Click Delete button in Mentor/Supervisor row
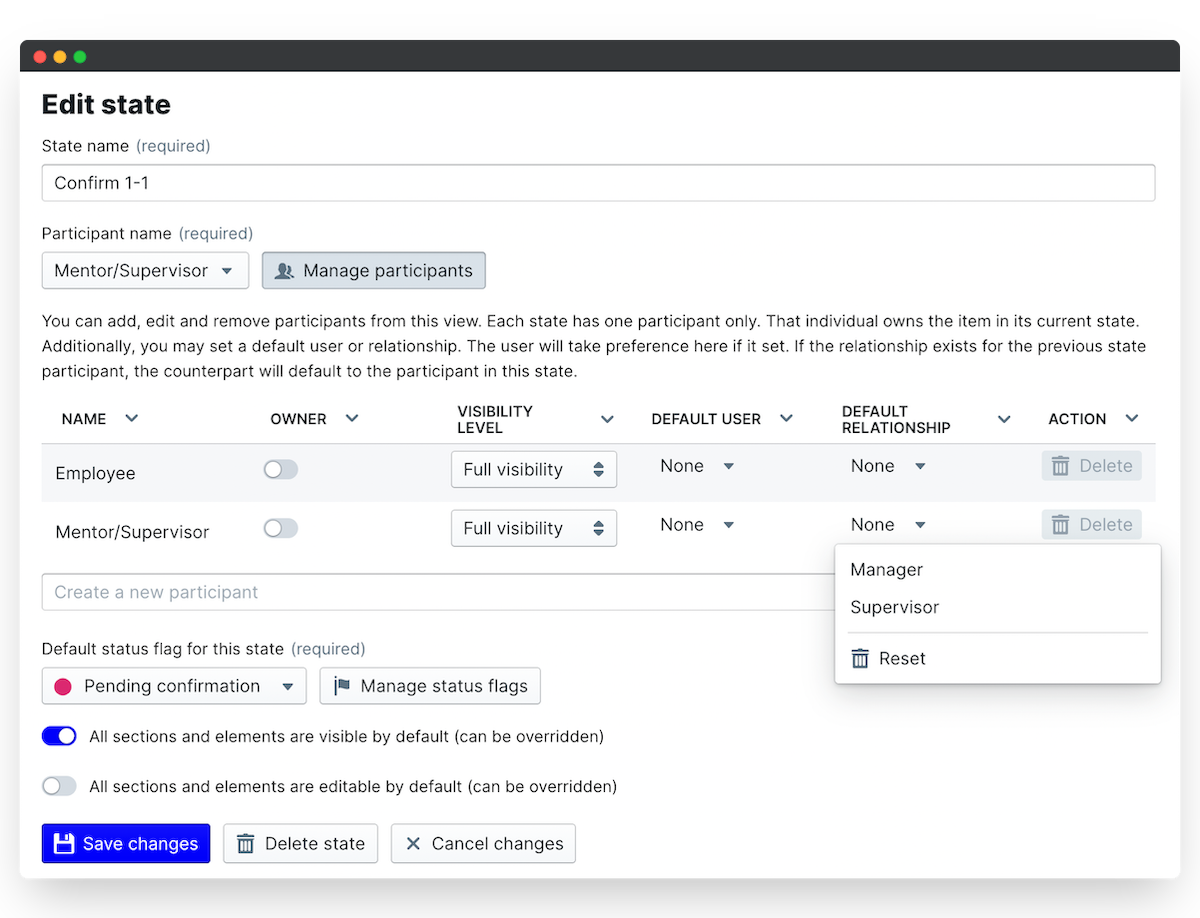The height and width of the screenshot is (918, 1200). click(x=1092, y=525)
